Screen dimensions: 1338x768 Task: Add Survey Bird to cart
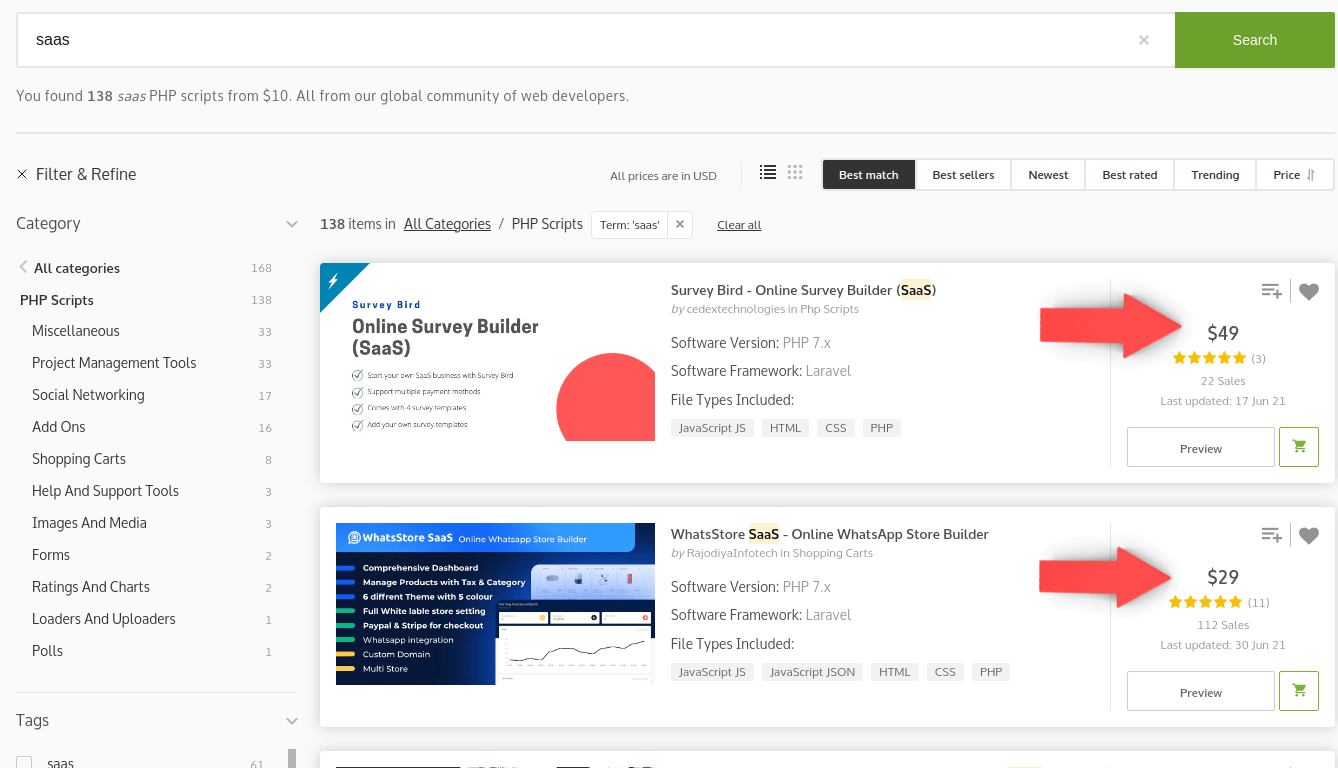[1299, 447]
